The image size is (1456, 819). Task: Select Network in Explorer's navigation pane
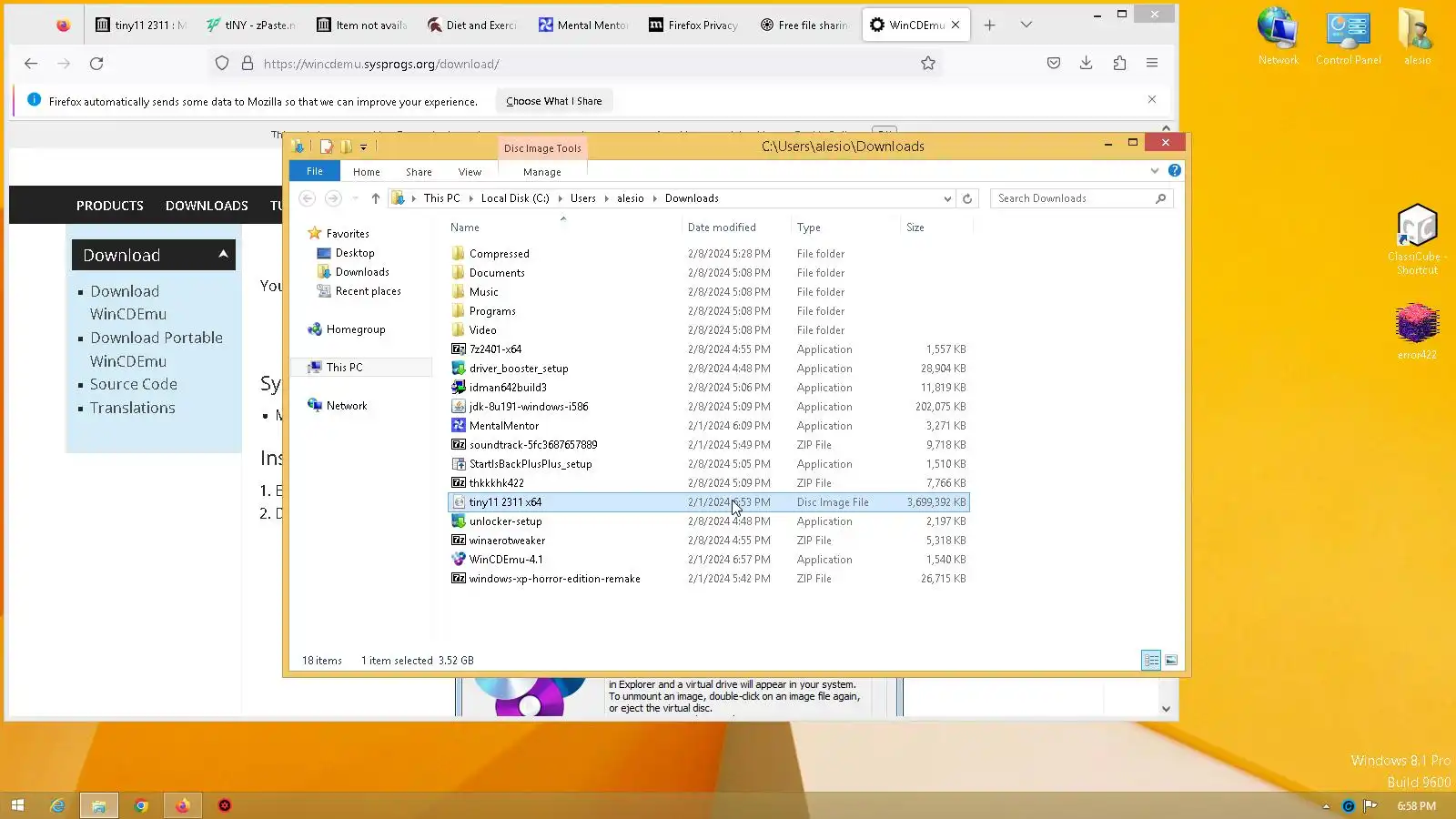coord(347,406)
